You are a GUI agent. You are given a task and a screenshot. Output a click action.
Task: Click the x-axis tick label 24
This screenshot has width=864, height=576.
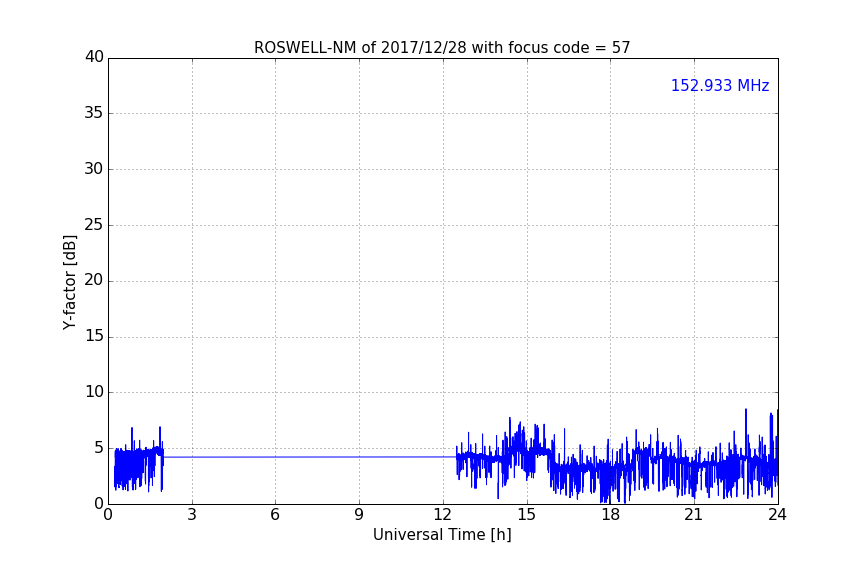coord(777,515)
